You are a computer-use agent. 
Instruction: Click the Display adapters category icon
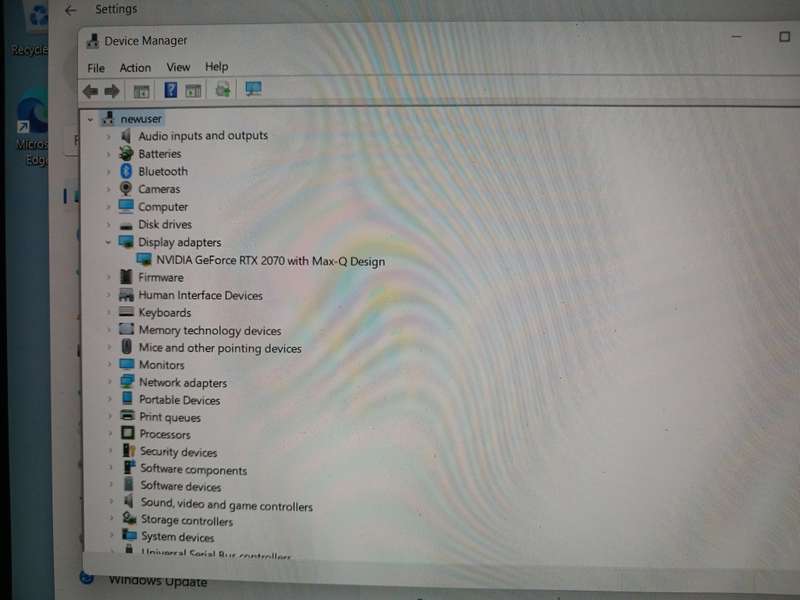point(126,241)
